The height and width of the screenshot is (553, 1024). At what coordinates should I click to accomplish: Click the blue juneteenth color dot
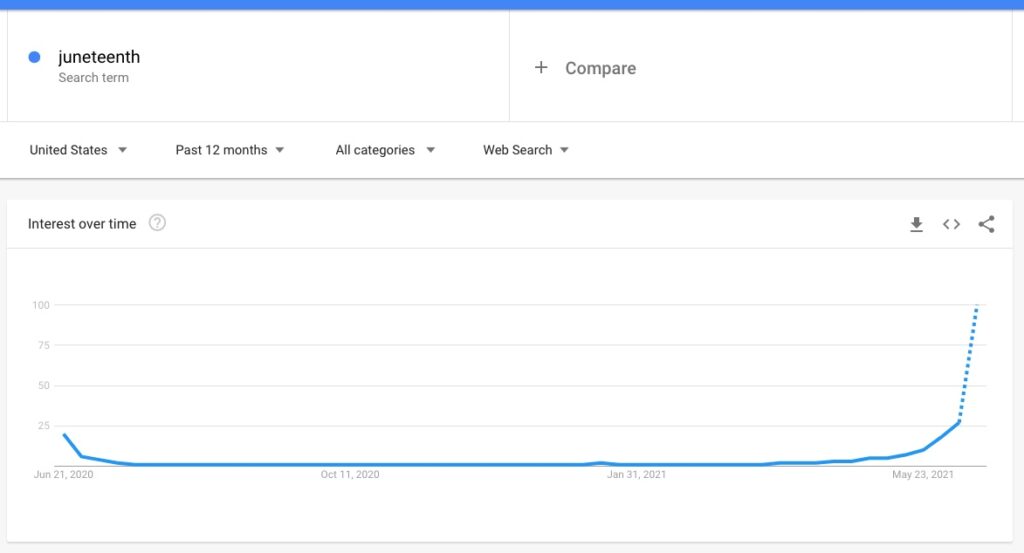point(34,57)
